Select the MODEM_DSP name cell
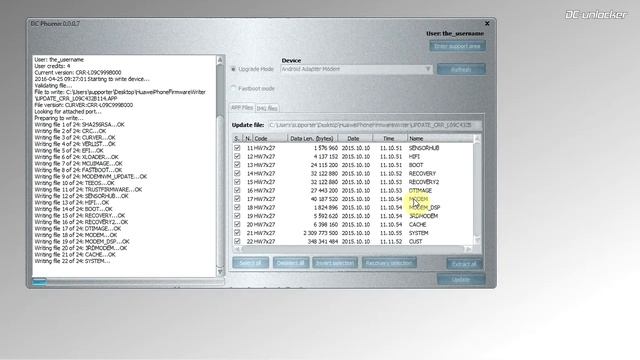 [x=424, y=208]
